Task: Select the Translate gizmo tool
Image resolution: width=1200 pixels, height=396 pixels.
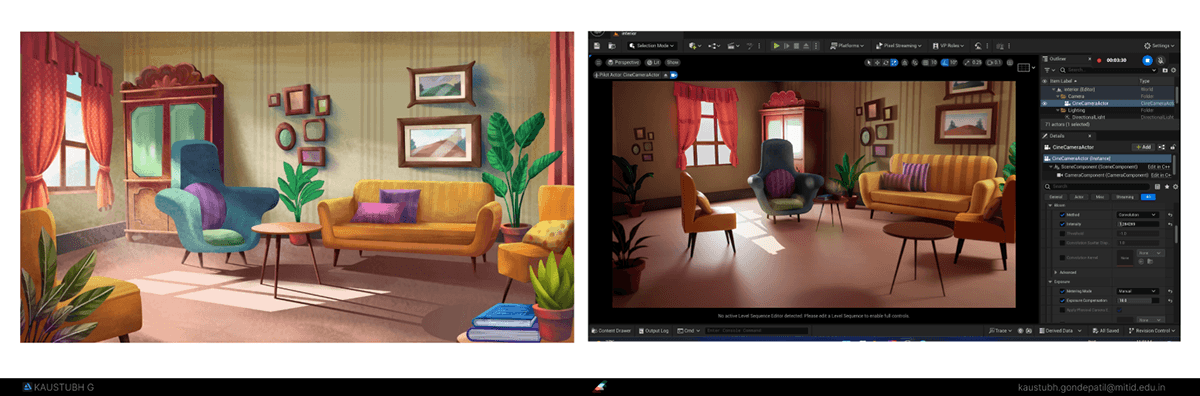Action: point(877,63)
